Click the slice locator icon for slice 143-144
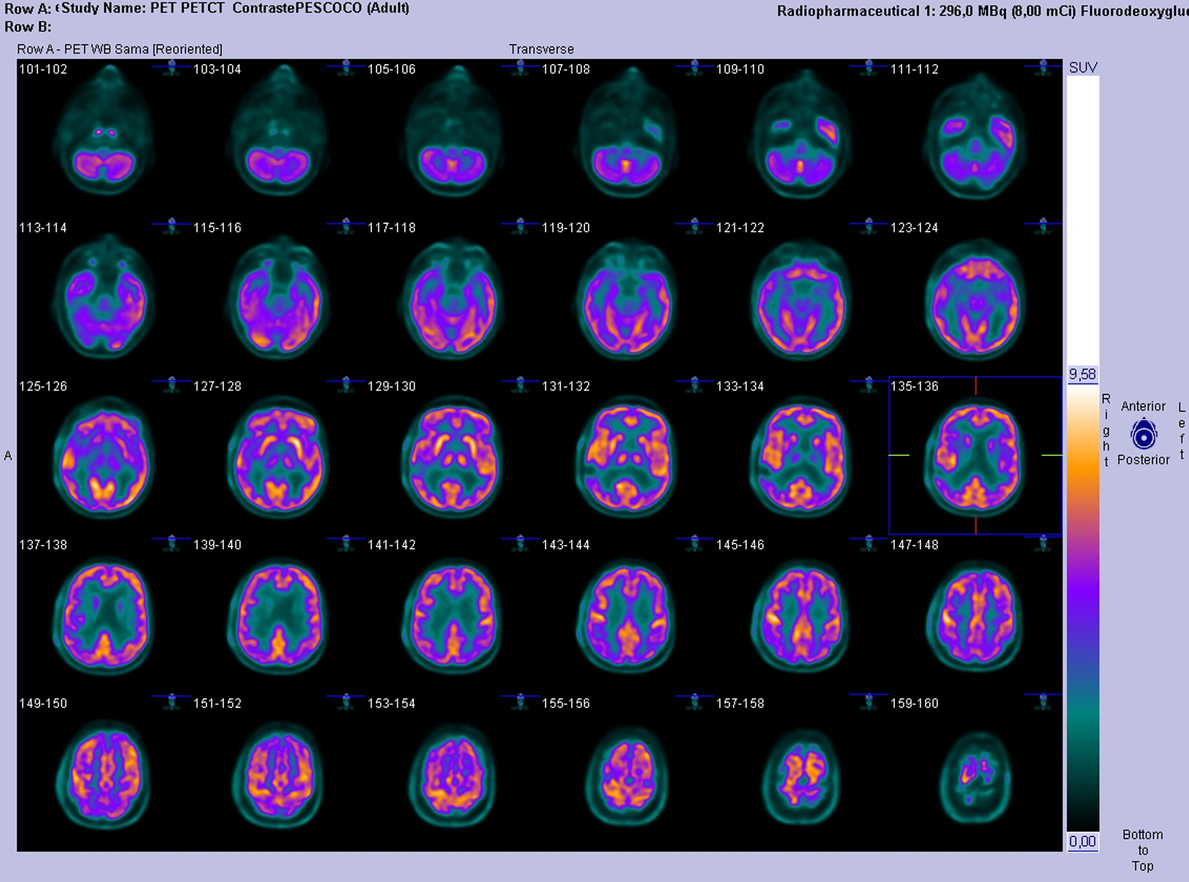The height and width of the screenshot is (882, 1189). click(x=695, y=543)
